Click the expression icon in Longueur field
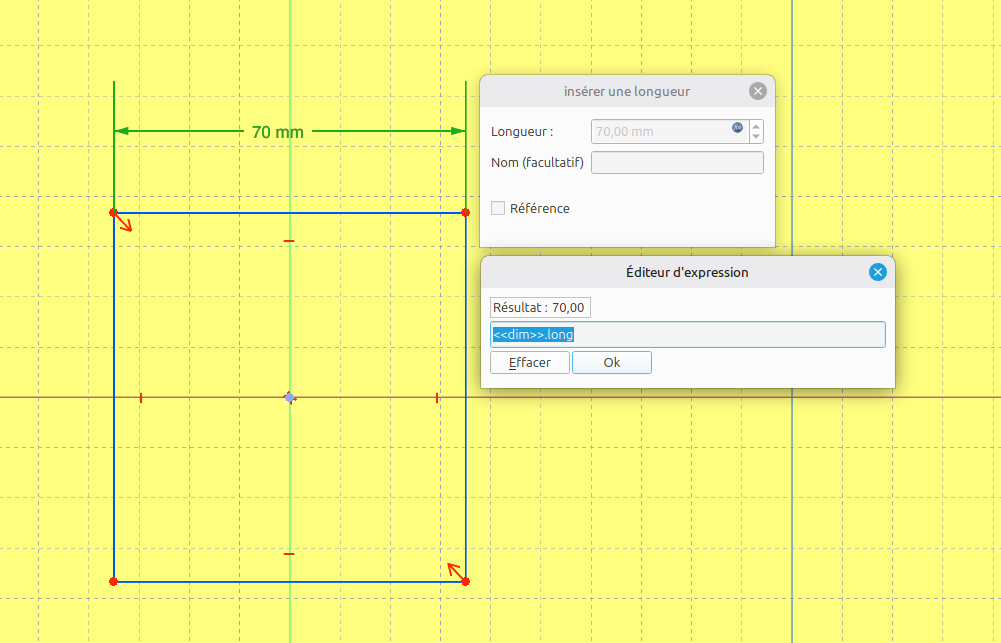The width and height of the screenshot is (1001, 643). click(738, 127)
